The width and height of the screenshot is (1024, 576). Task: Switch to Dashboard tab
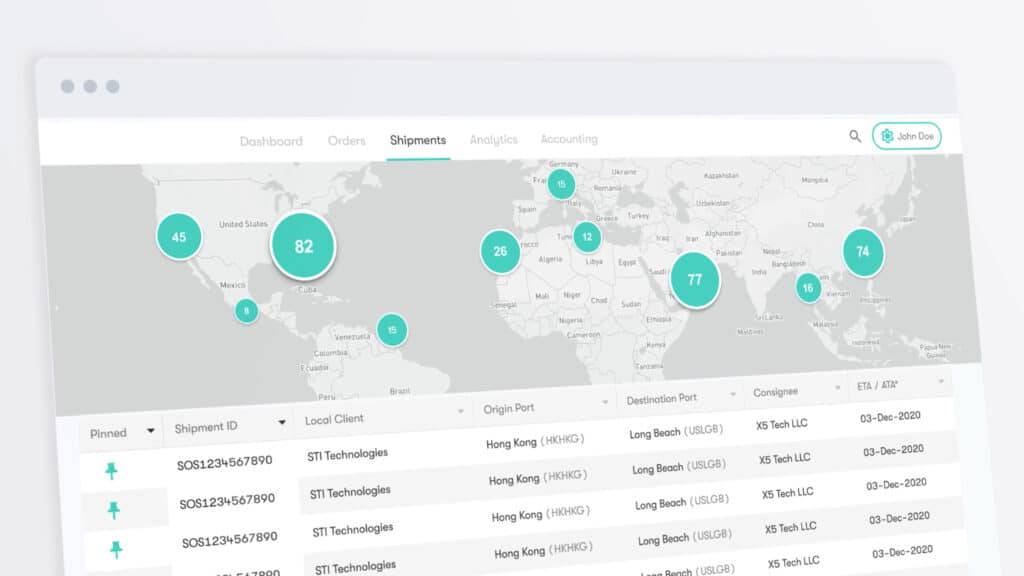[271, 141]
